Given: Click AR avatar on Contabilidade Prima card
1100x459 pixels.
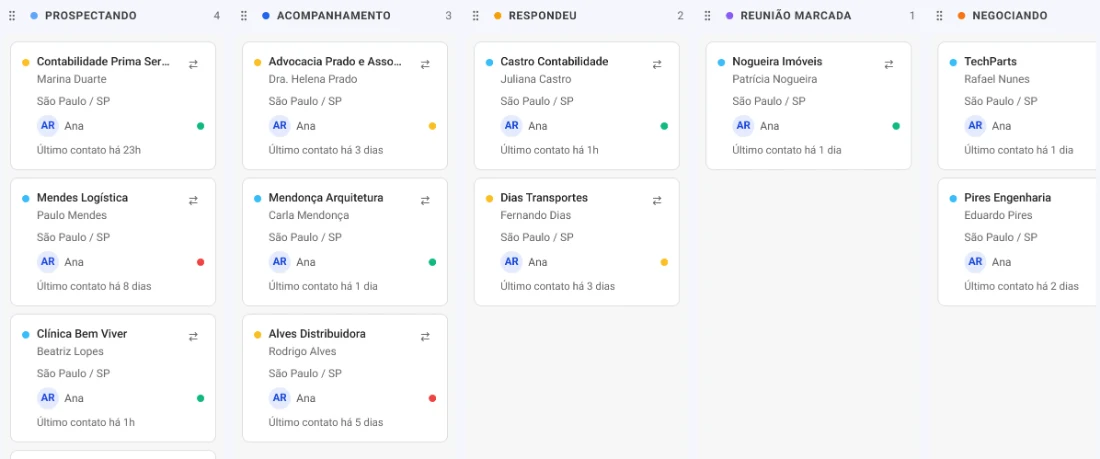Looking at the screenshot, I should point(48,126).
